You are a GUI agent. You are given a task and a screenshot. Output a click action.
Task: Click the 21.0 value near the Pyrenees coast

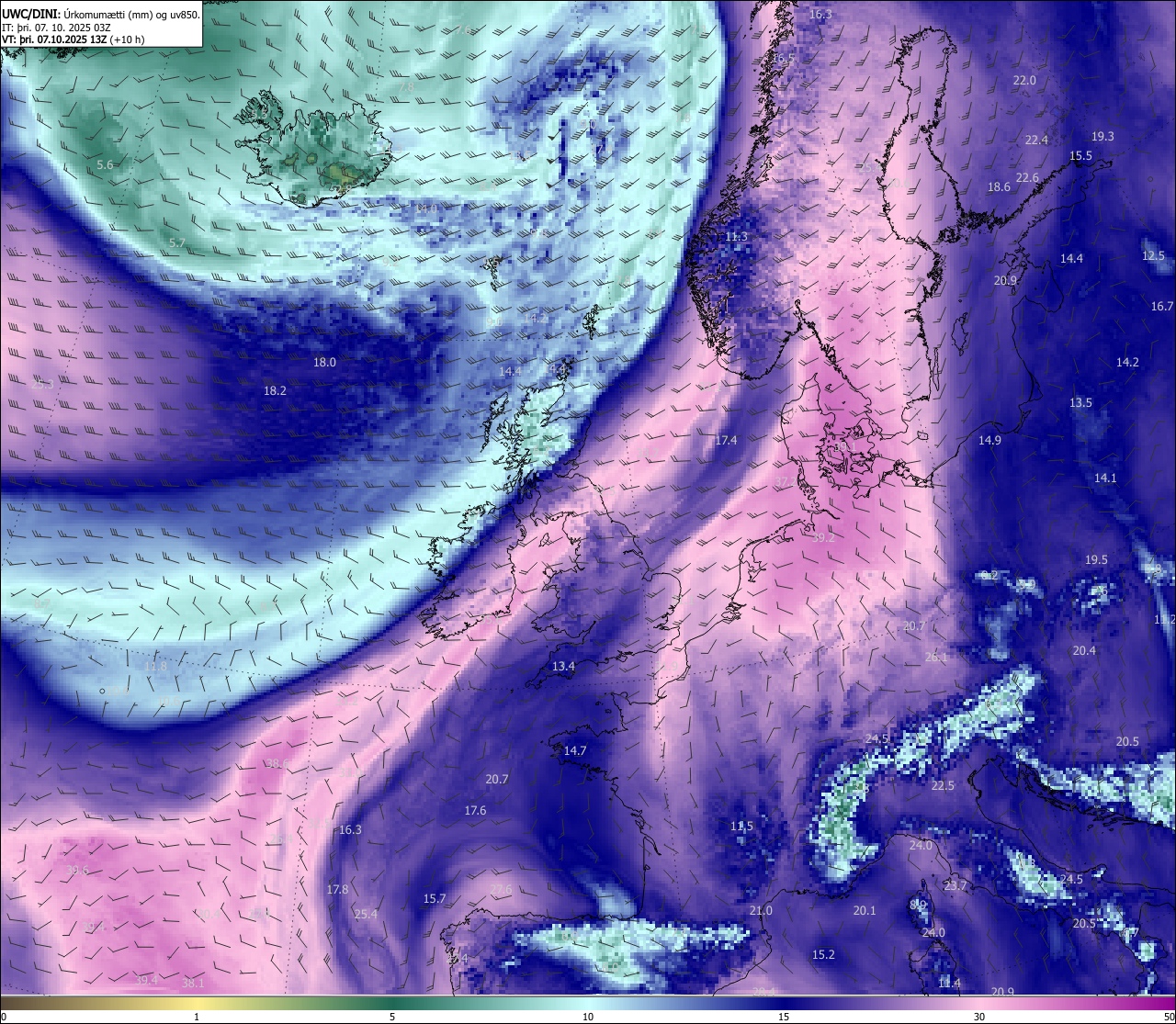(761, 911)
